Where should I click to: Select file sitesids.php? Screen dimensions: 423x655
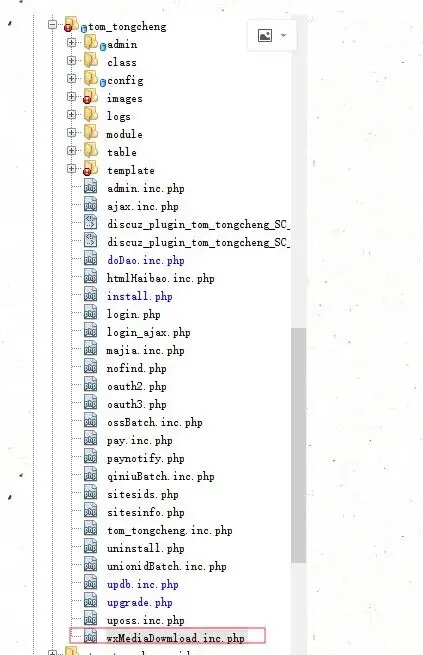click(143, 495)
